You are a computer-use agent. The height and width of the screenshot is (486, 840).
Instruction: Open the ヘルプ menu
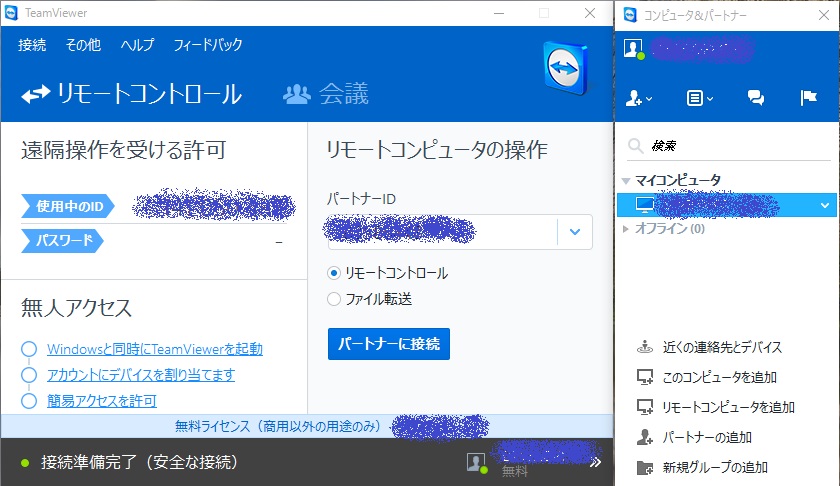pos(137,44)
